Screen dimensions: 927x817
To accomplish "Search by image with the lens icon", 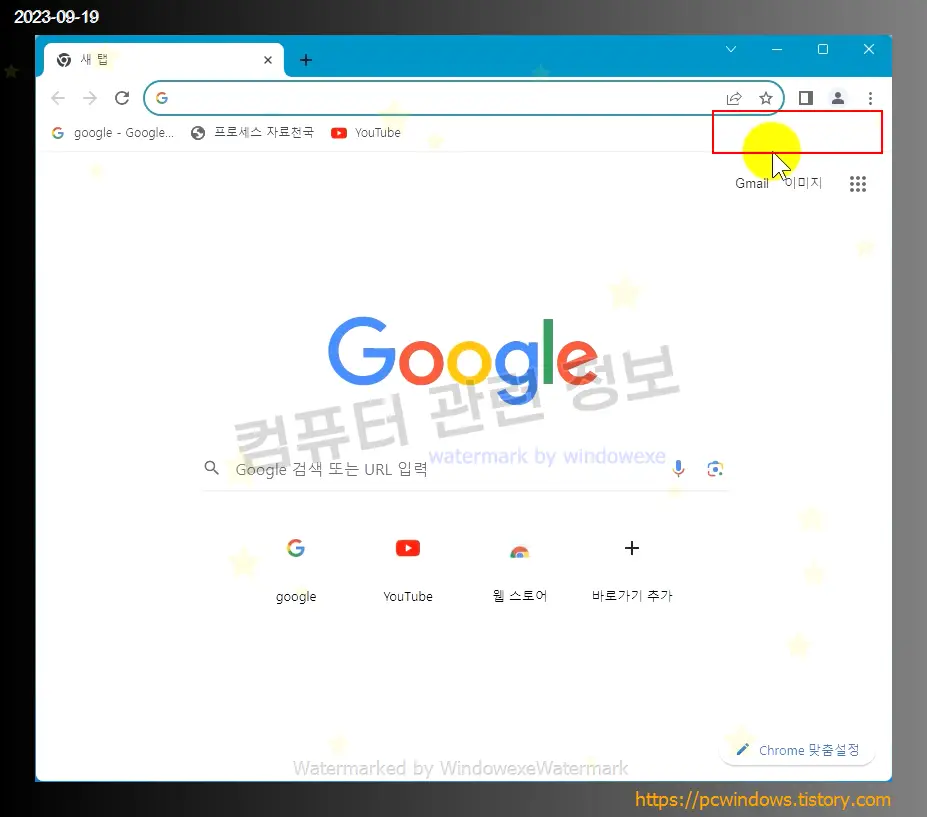I will [715, 469].
